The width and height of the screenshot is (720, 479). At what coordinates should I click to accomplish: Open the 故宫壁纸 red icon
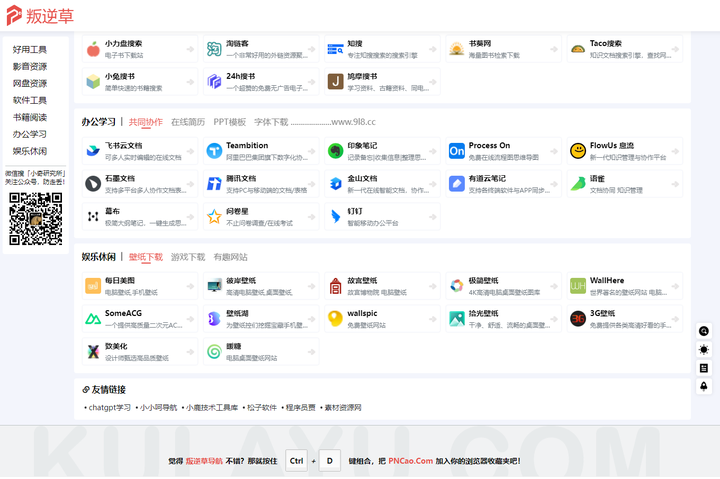pyautogui.click(x=336, y=286)
